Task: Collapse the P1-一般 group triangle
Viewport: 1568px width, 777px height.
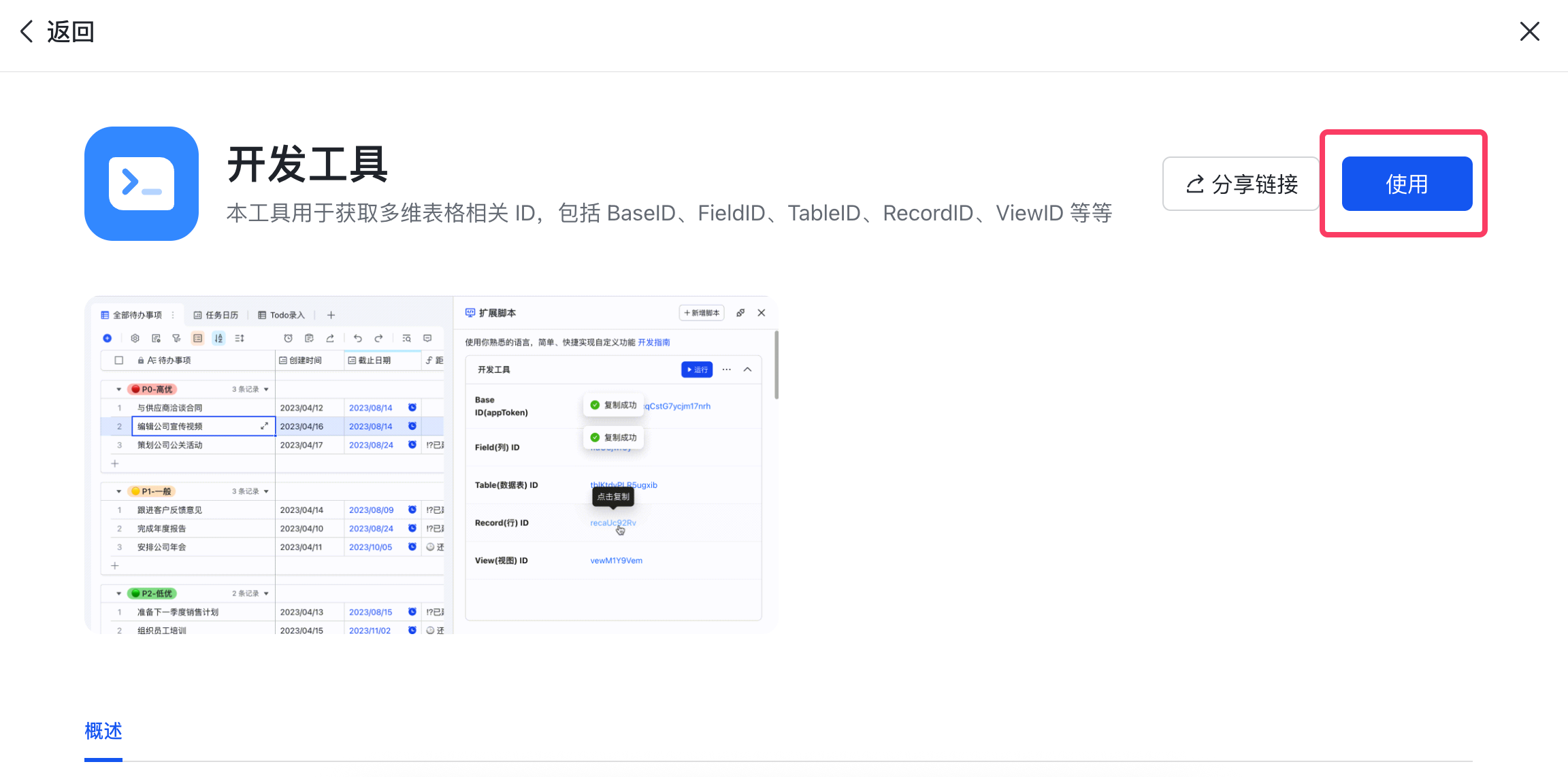Action: [x=118, y=491]
